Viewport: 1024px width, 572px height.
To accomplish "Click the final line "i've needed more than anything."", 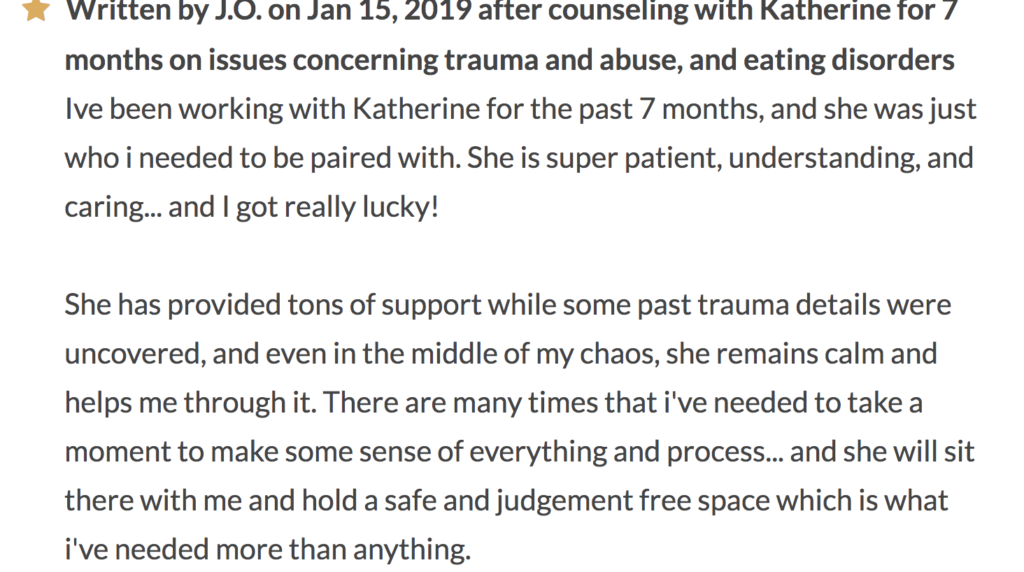I will (268, 550).
